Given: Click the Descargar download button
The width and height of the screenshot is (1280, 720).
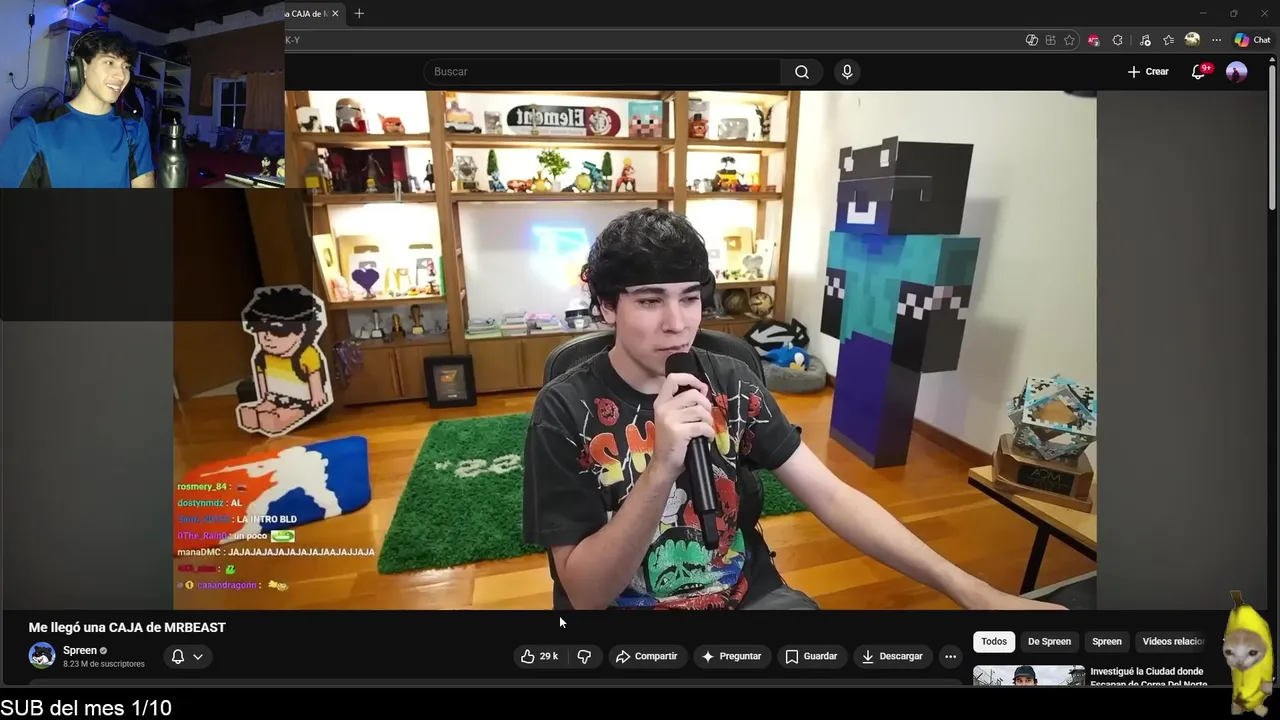Looking at the screenshot, I should tap(892, 656).
